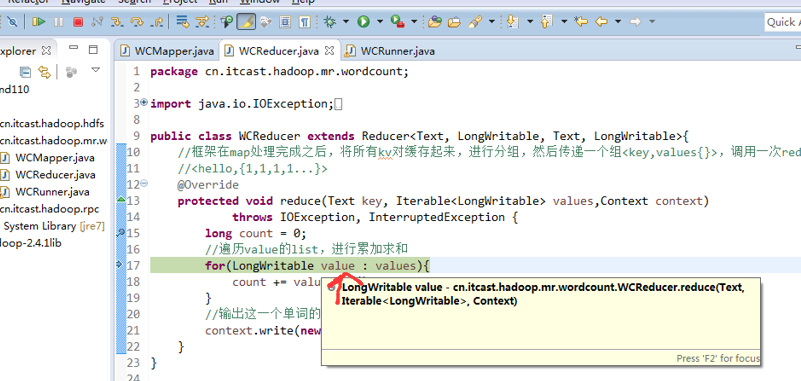
Task: Open Package Explorer View Menu triangle
Action: 96,70
